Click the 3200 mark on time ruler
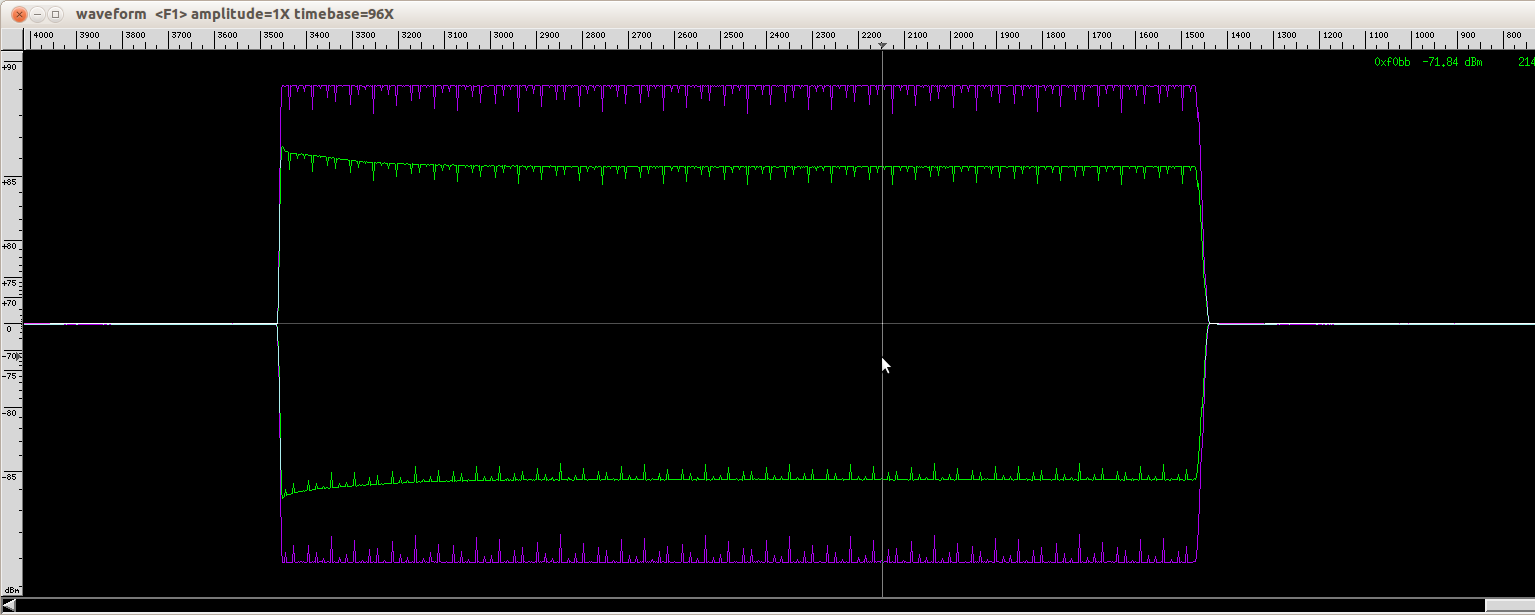Image resolution: width=1535 pixels, height=615 pixels. pos(411,36)
